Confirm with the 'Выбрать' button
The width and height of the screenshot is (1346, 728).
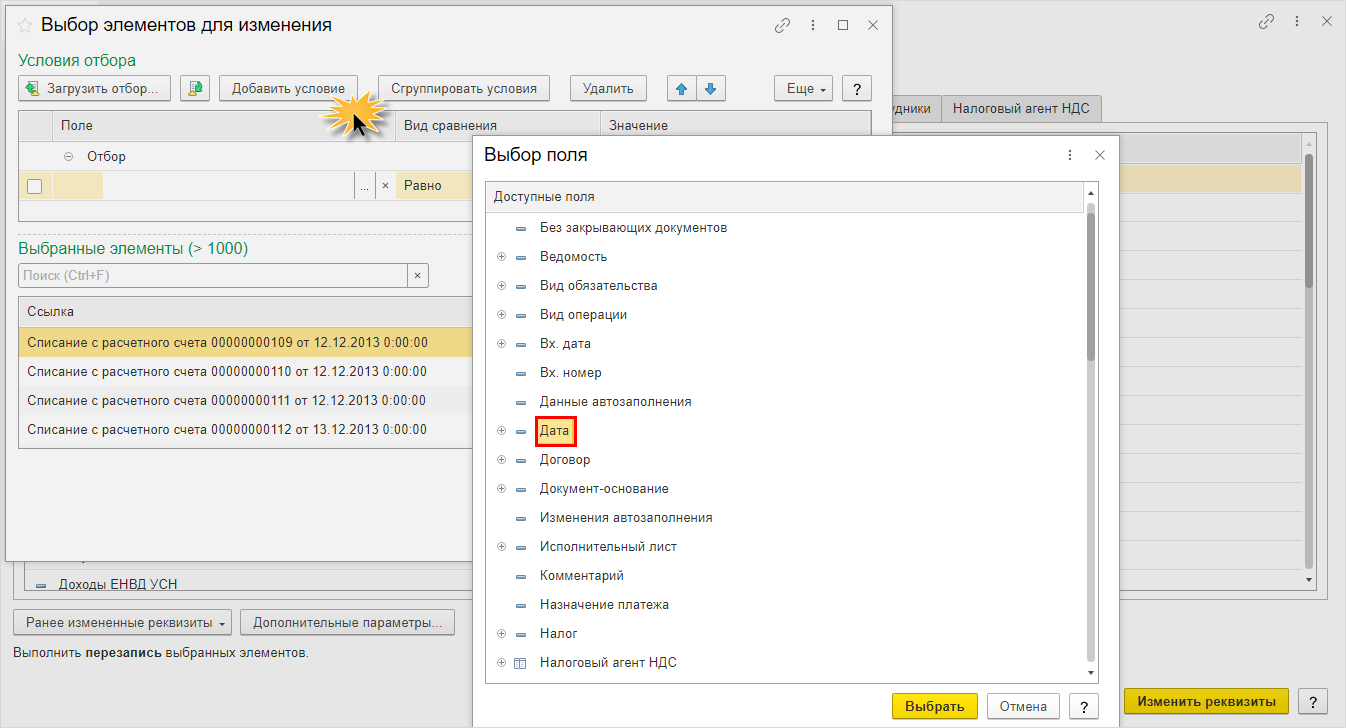[935, 706]
